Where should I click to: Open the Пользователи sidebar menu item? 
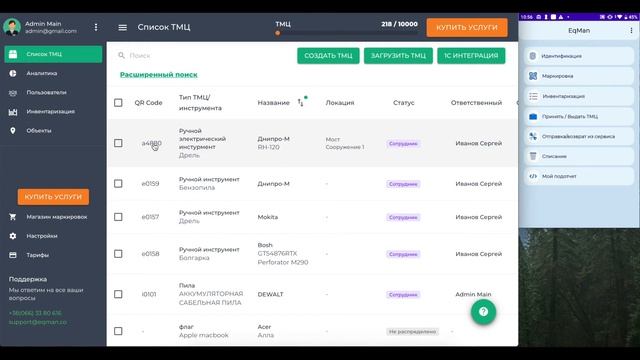[x=53, y=93]
